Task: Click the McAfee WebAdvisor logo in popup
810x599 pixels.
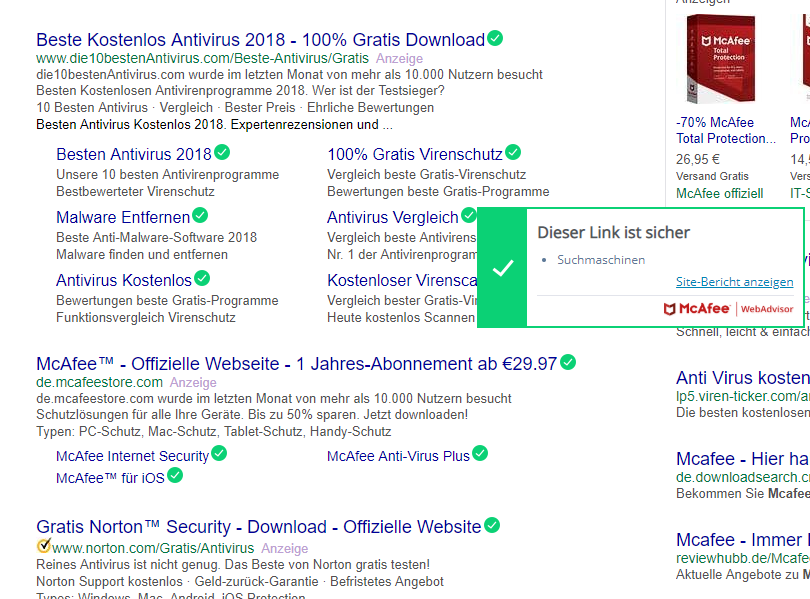Action: coord(728,309)
